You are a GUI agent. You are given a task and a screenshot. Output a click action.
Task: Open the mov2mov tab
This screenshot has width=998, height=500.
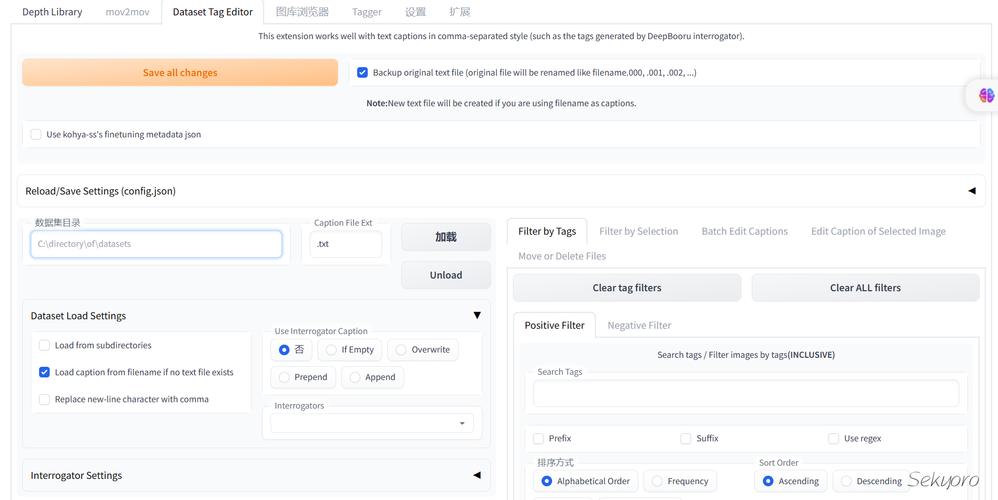(127, 11)
